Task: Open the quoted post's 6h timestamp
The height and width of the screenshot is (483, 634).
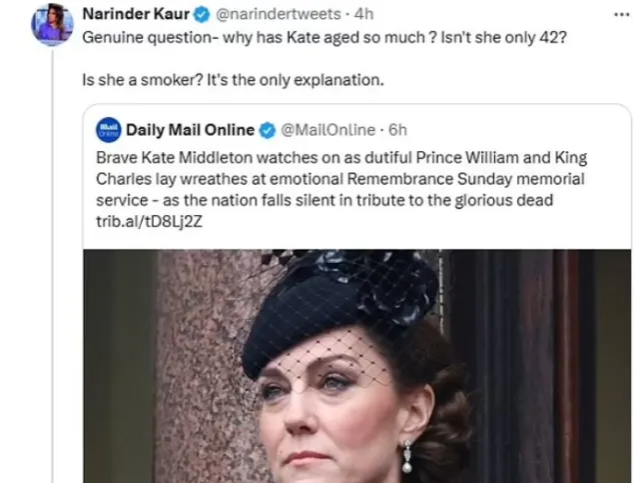Action: (x=397, y=130)
